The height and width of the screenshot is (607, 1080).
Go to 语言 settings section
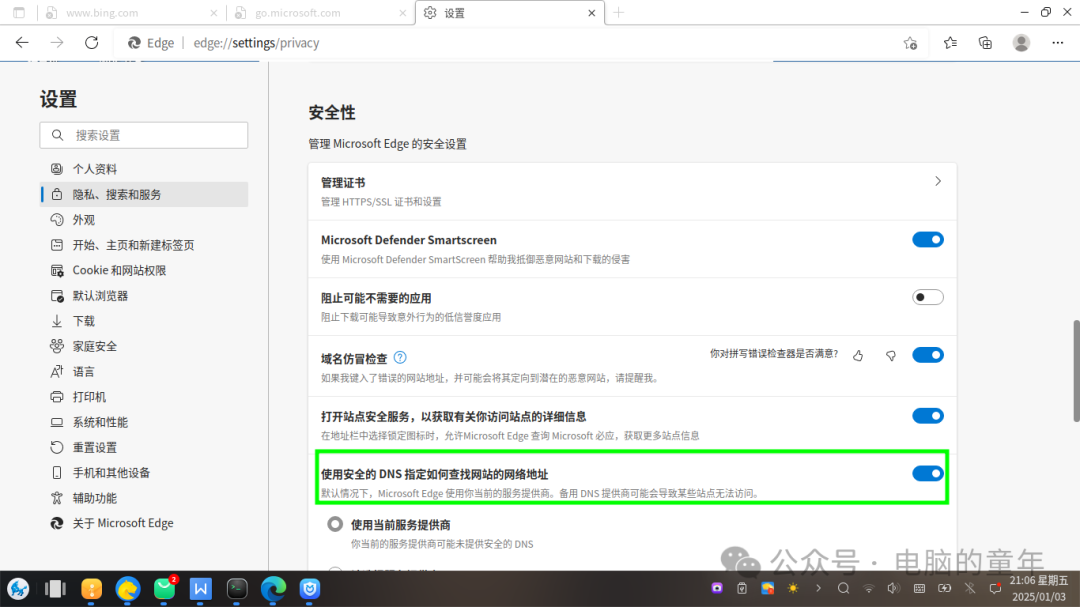[144, 371]
